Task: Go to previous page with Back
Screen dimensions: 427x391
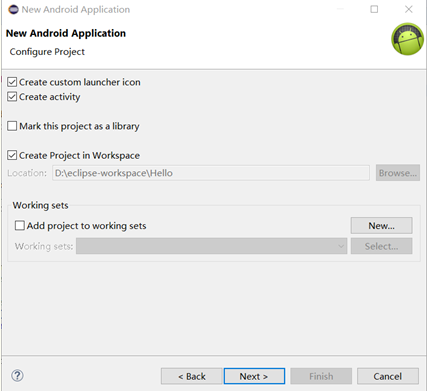Action: pos(192,376)
